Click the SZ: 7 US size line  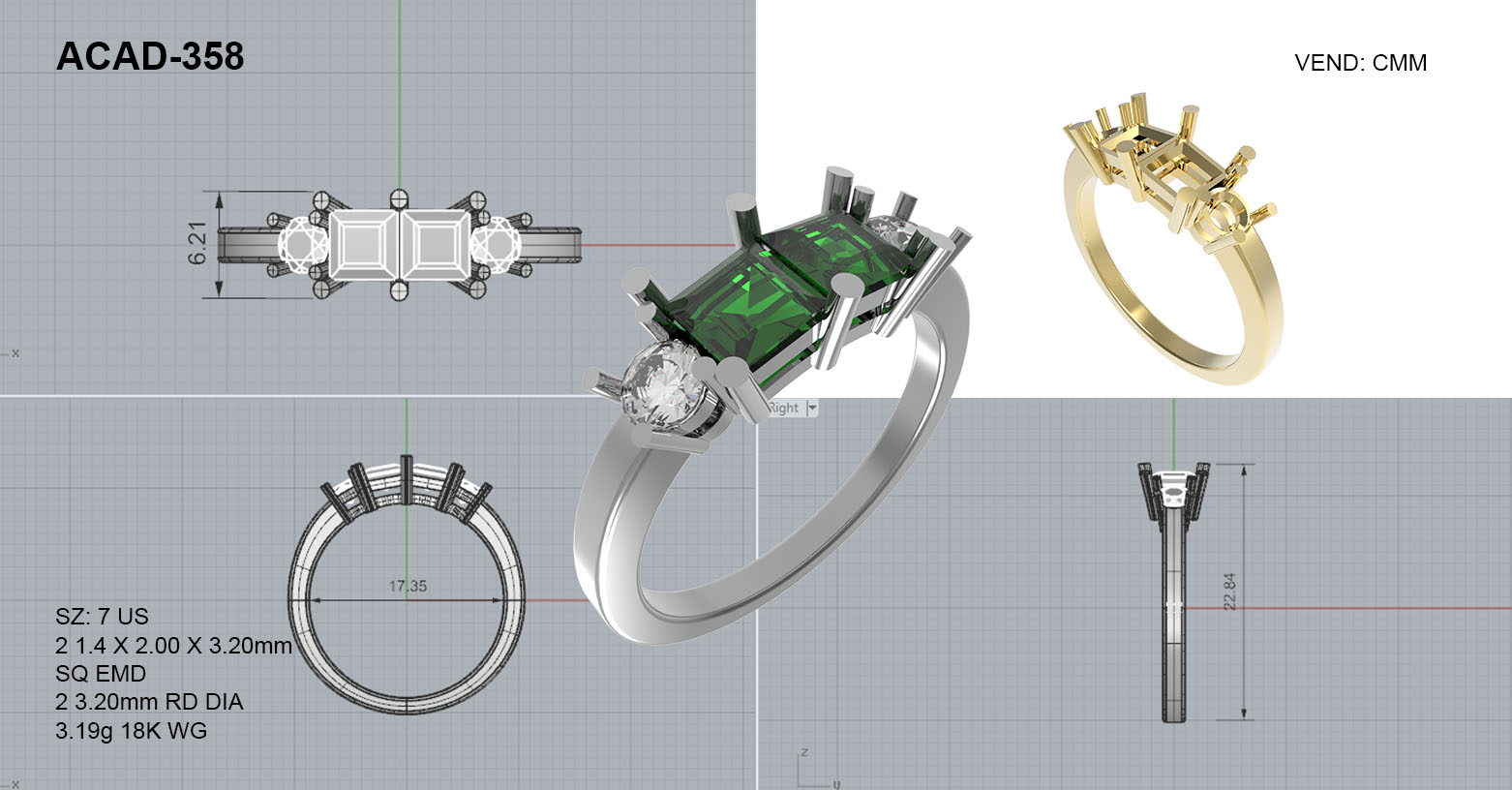(x=103, y=617)
